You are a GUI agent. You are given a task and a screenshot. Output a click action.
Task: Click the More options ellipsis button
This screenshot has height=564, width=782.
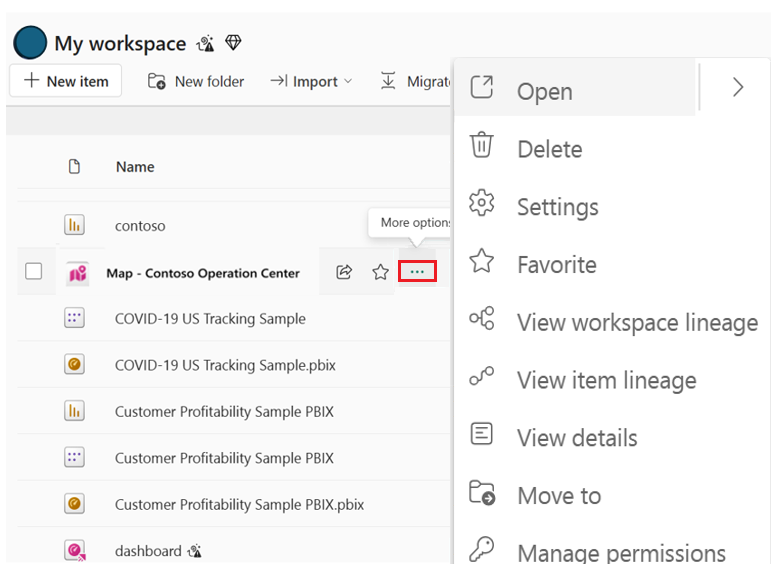click(417, 272)
